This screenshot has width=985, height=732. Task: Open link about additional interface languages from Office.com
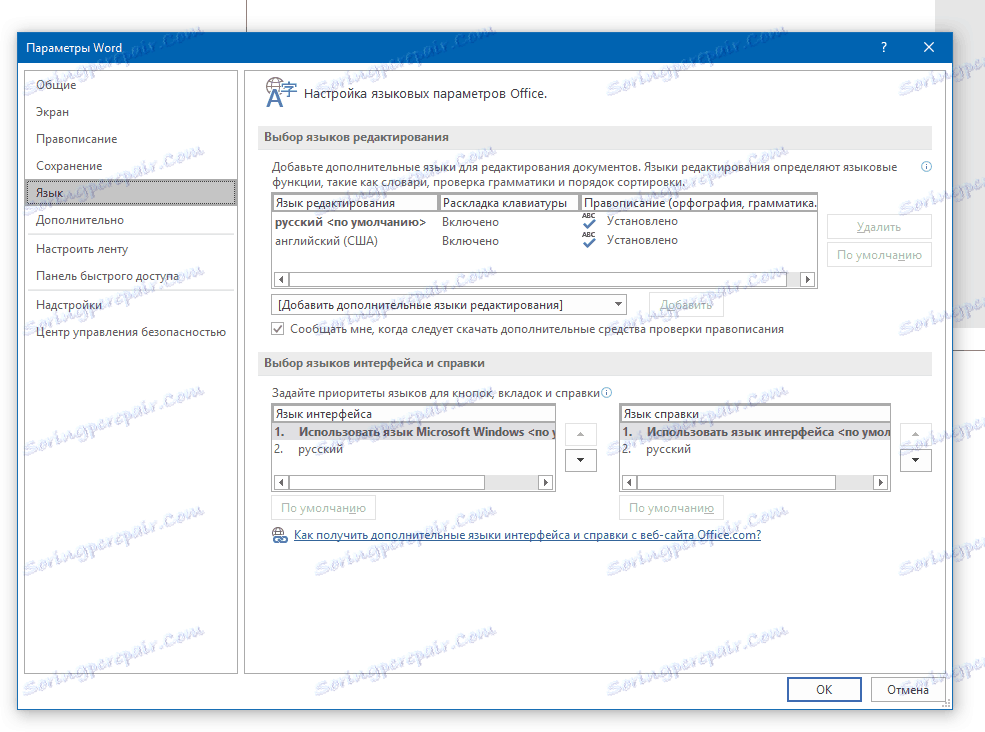tap(527, 535)
